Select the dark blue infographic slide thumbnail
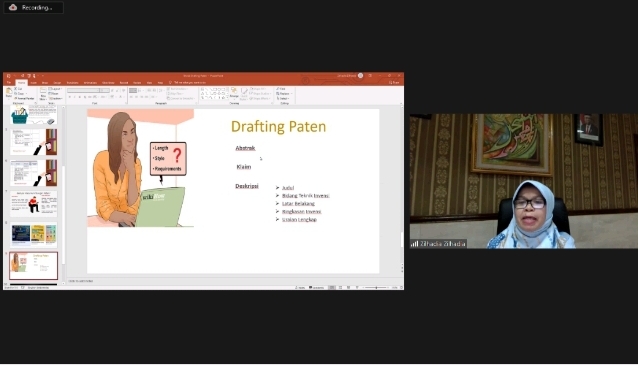This screenshot has width=638, height=367. click(x=33, y=235)
